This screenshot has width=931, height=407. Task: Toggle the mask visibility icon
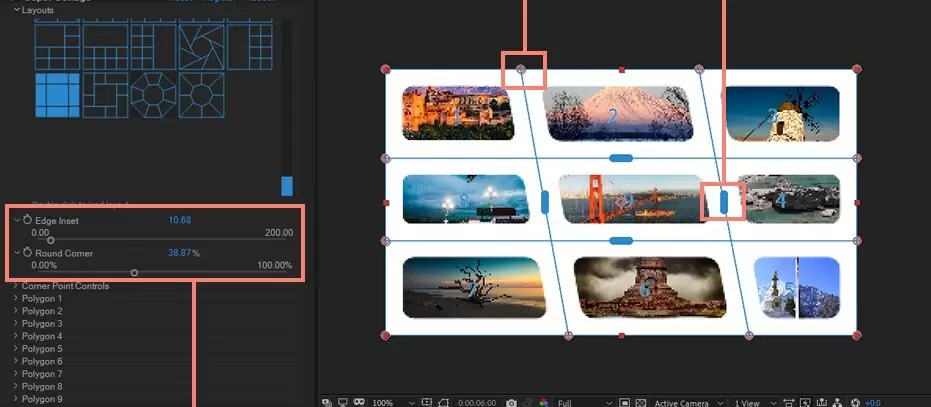[444, 403]
